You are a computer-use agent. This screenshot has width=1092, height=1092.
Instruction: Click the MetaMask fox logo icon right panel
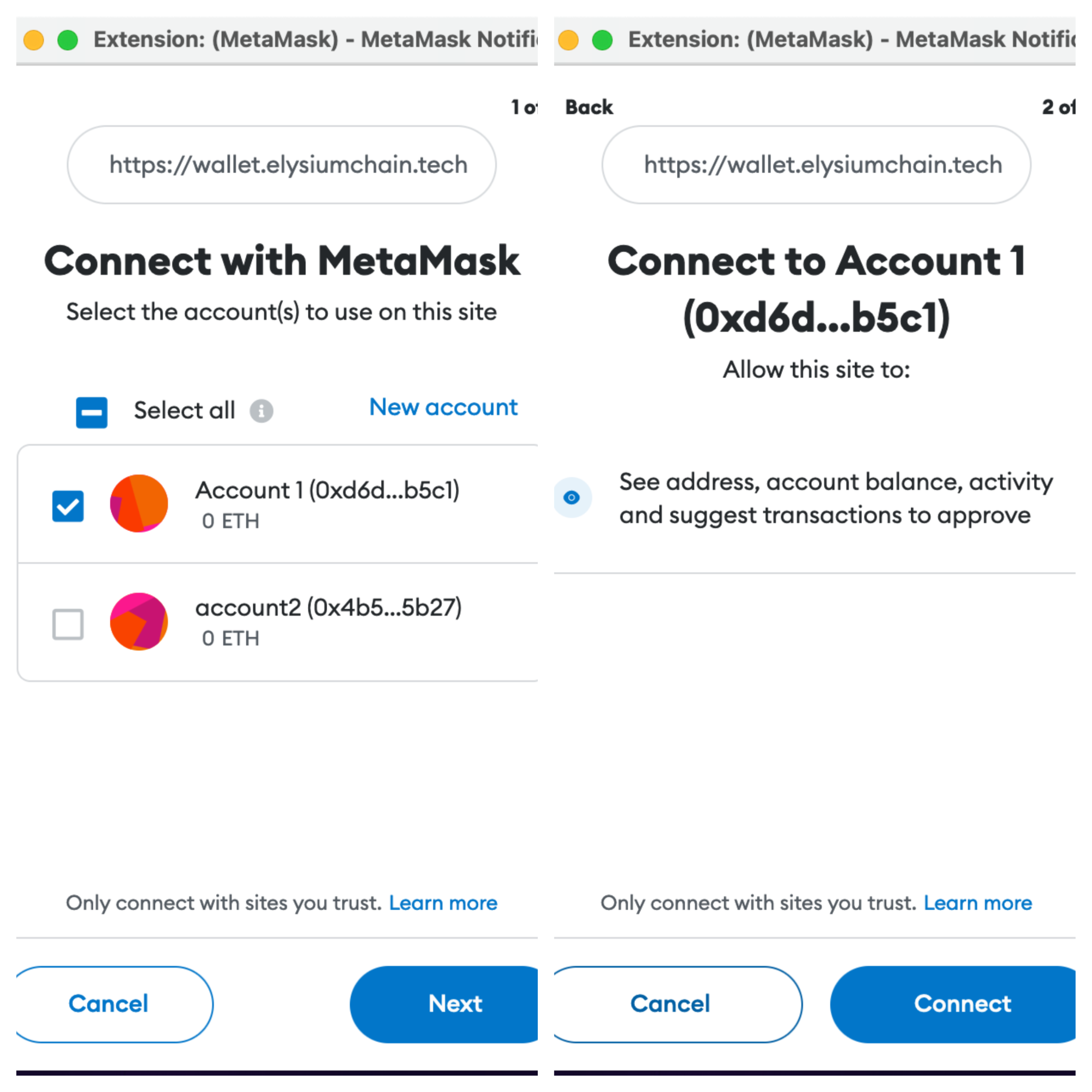[571, 497]
